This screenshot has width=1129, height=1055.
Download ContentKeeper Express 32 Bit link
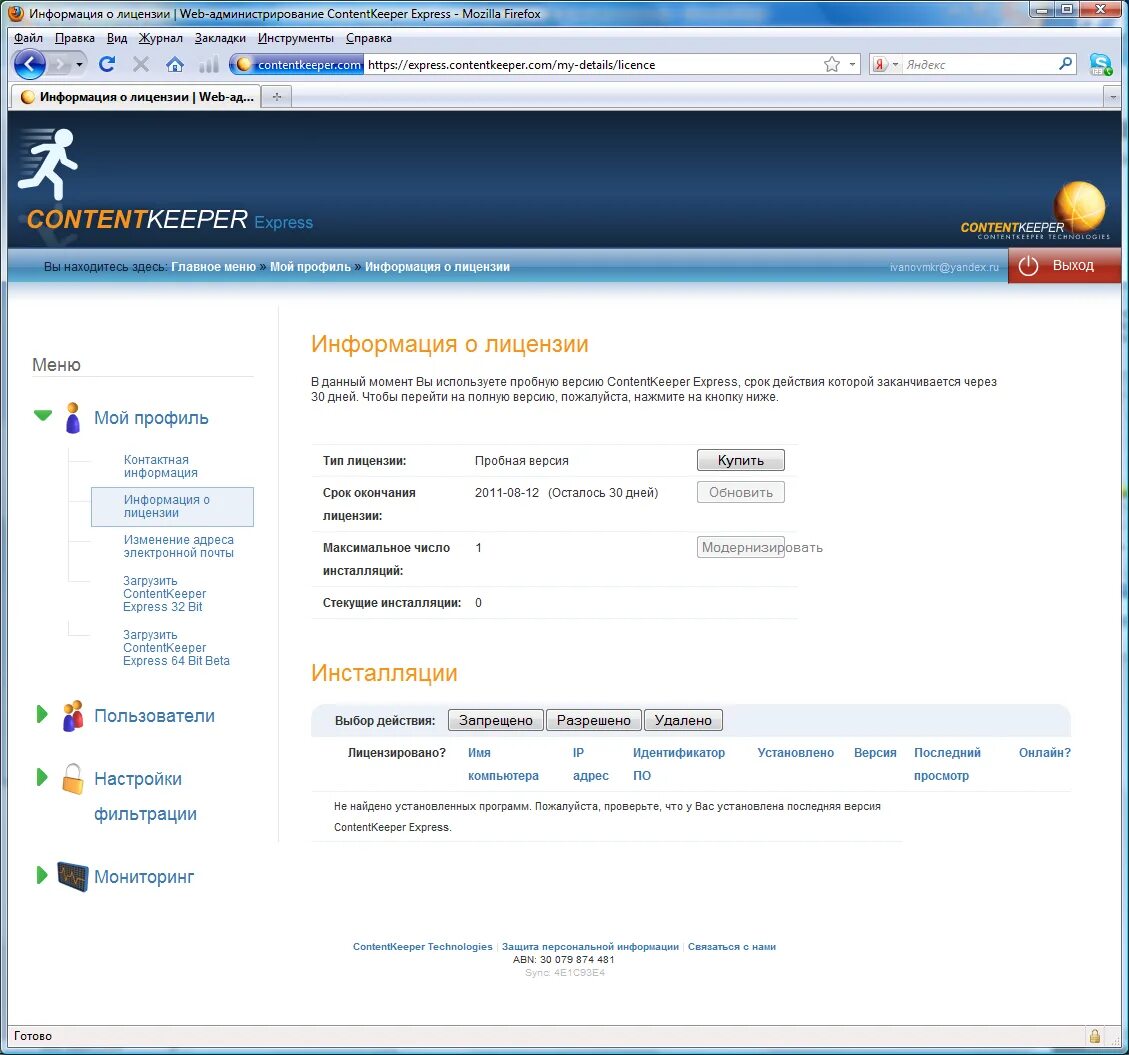[164, 593]
